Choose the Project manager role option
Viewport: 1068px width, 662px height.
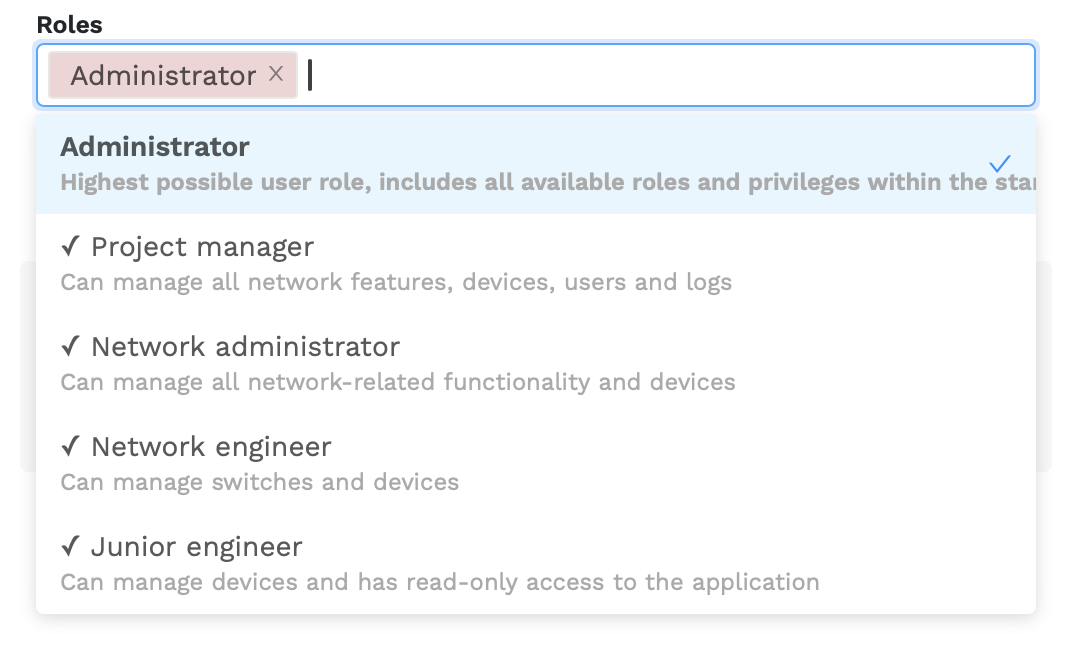click(x=202, y=247)
